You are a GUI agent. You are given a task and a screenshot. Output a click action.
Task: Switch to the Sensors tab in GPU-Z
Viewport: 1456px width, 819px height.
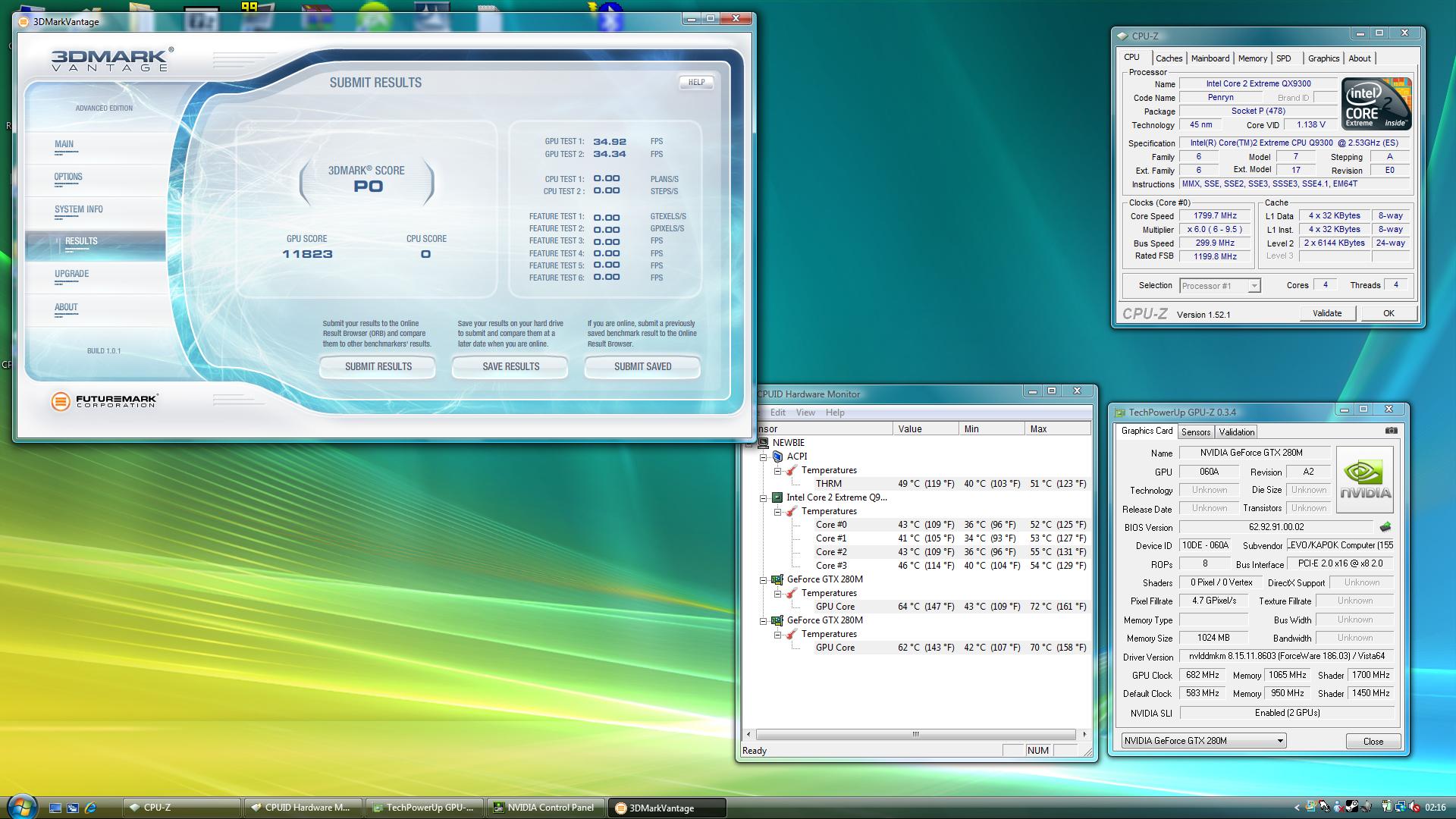point(1195,431)
